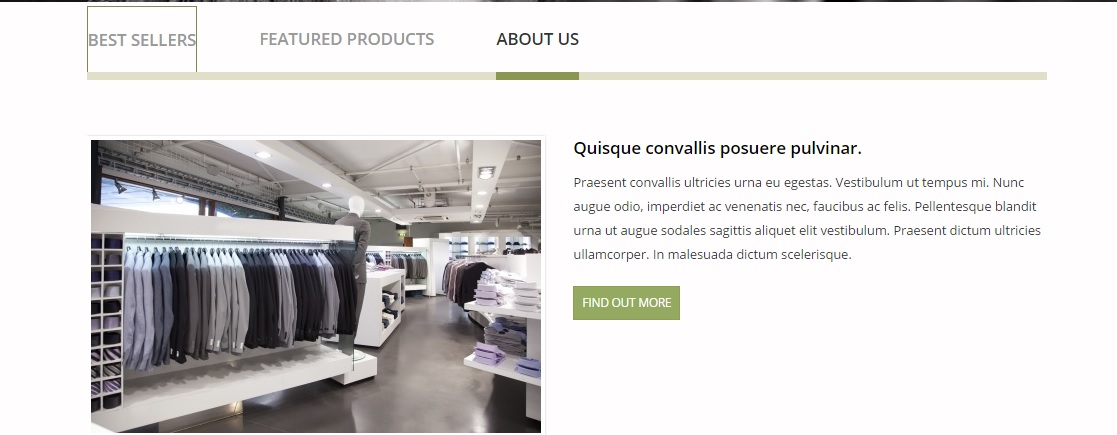Click the dark banner strip at page top
Screen dimensions: 1117x435
tap(558, 1)
